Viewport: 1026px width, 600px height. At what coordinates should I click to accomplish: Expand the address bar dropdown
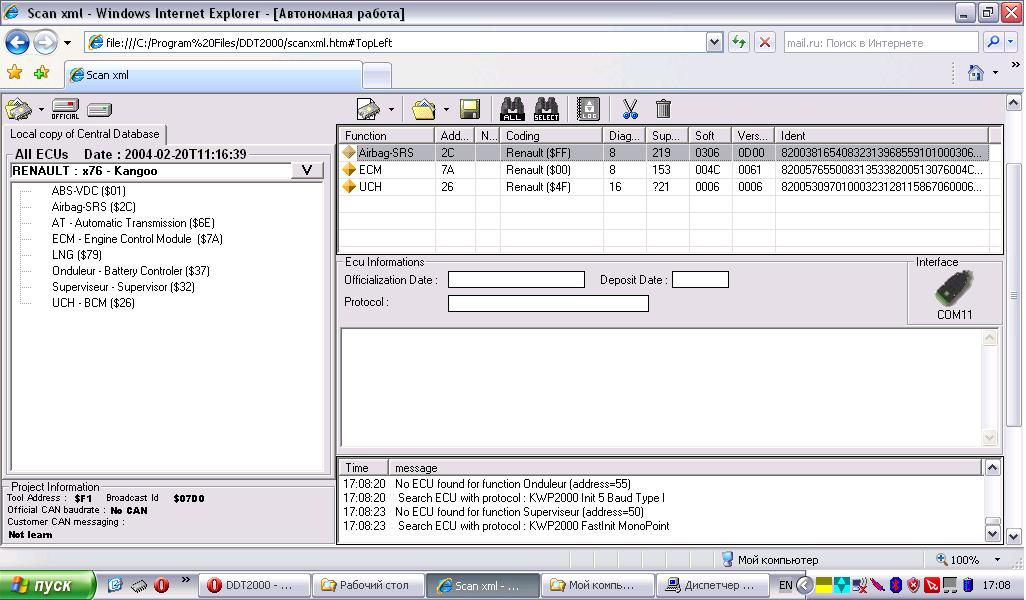tap(714, 43)
